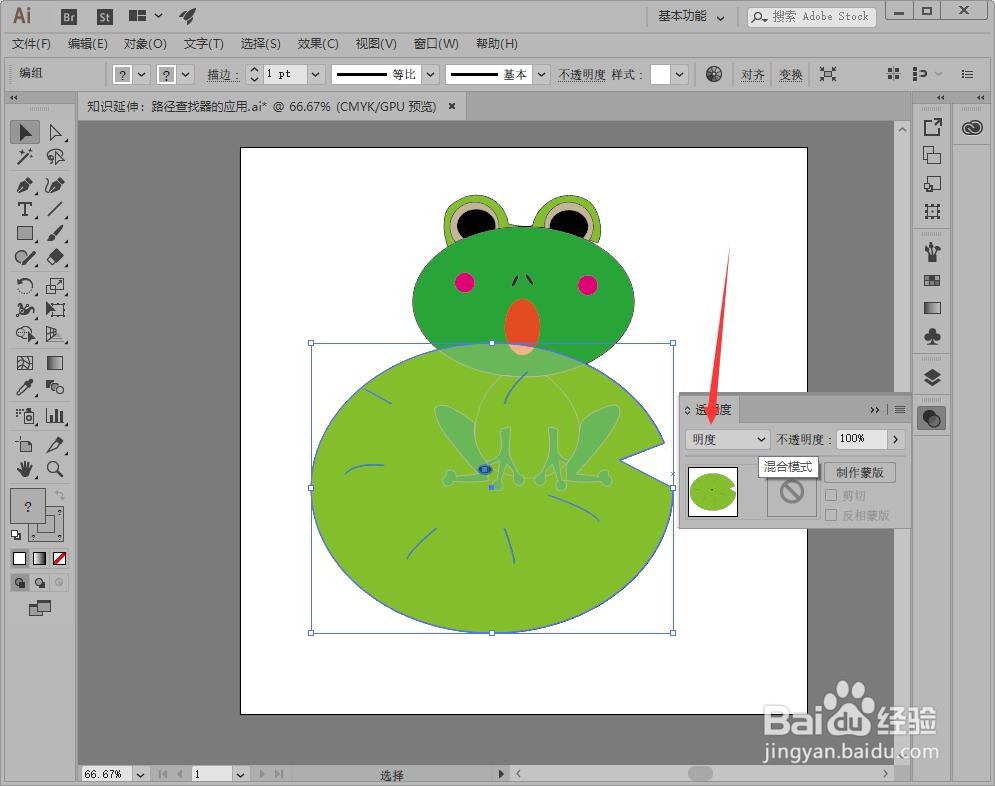Open the Symbols panel icon
The height and width of the screenshot is (786, 995).
(932, 337)
